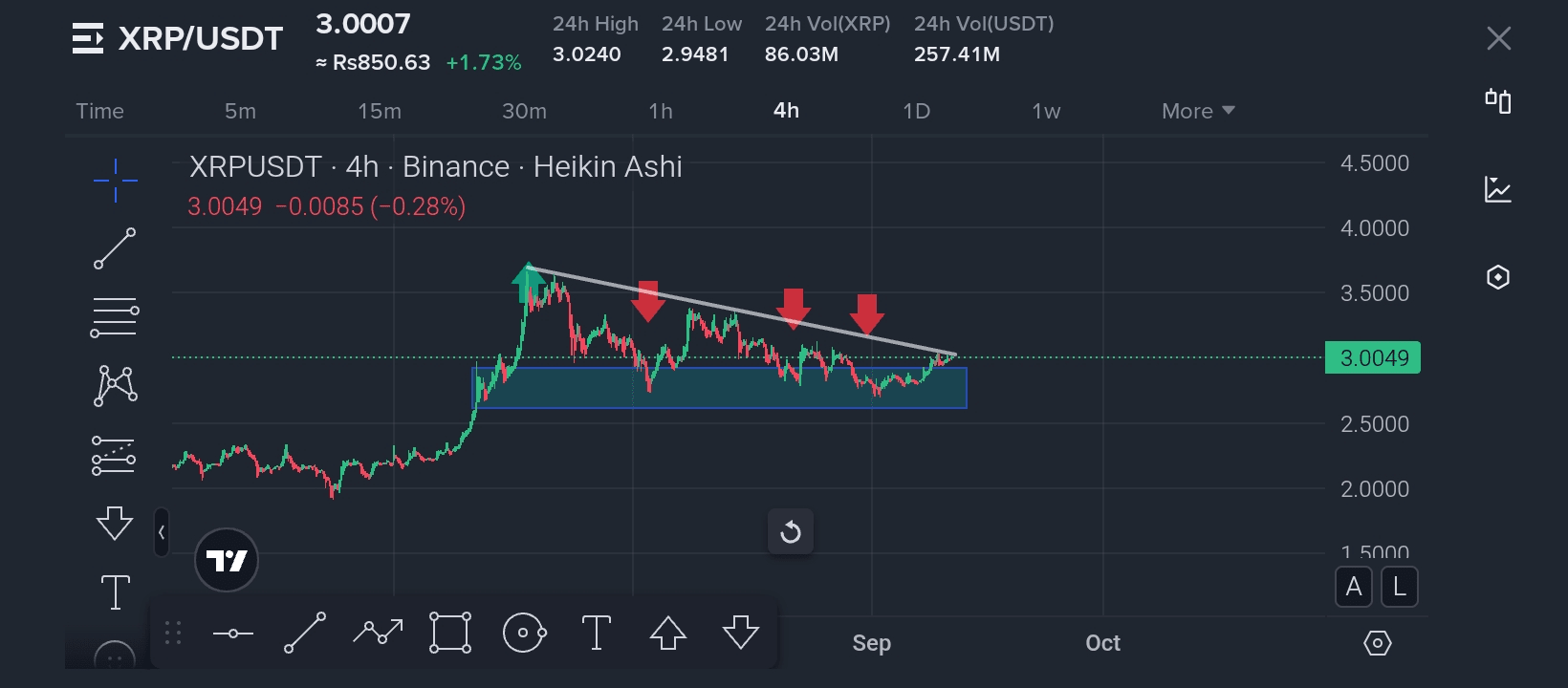Switch to the 1h timeframe
Image resolution: width=1568 pixels, height=688 pixels.
pos(661,111)
